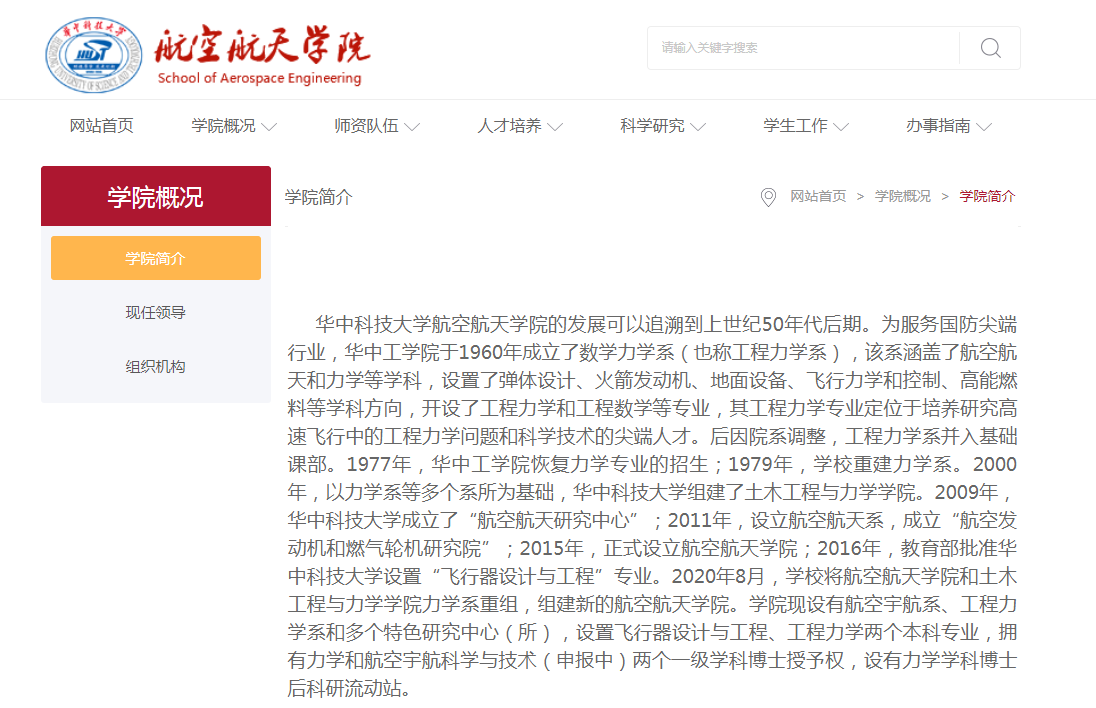Click the red 学院简介 breadcrumb entry

[x=985, y=196]
